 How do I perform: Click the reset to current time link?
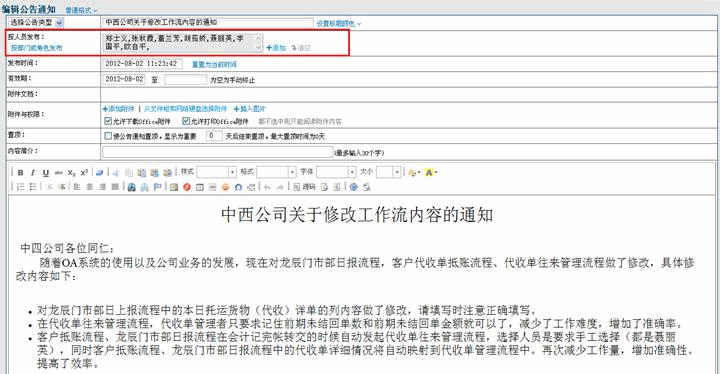click(x=214, y=64)
